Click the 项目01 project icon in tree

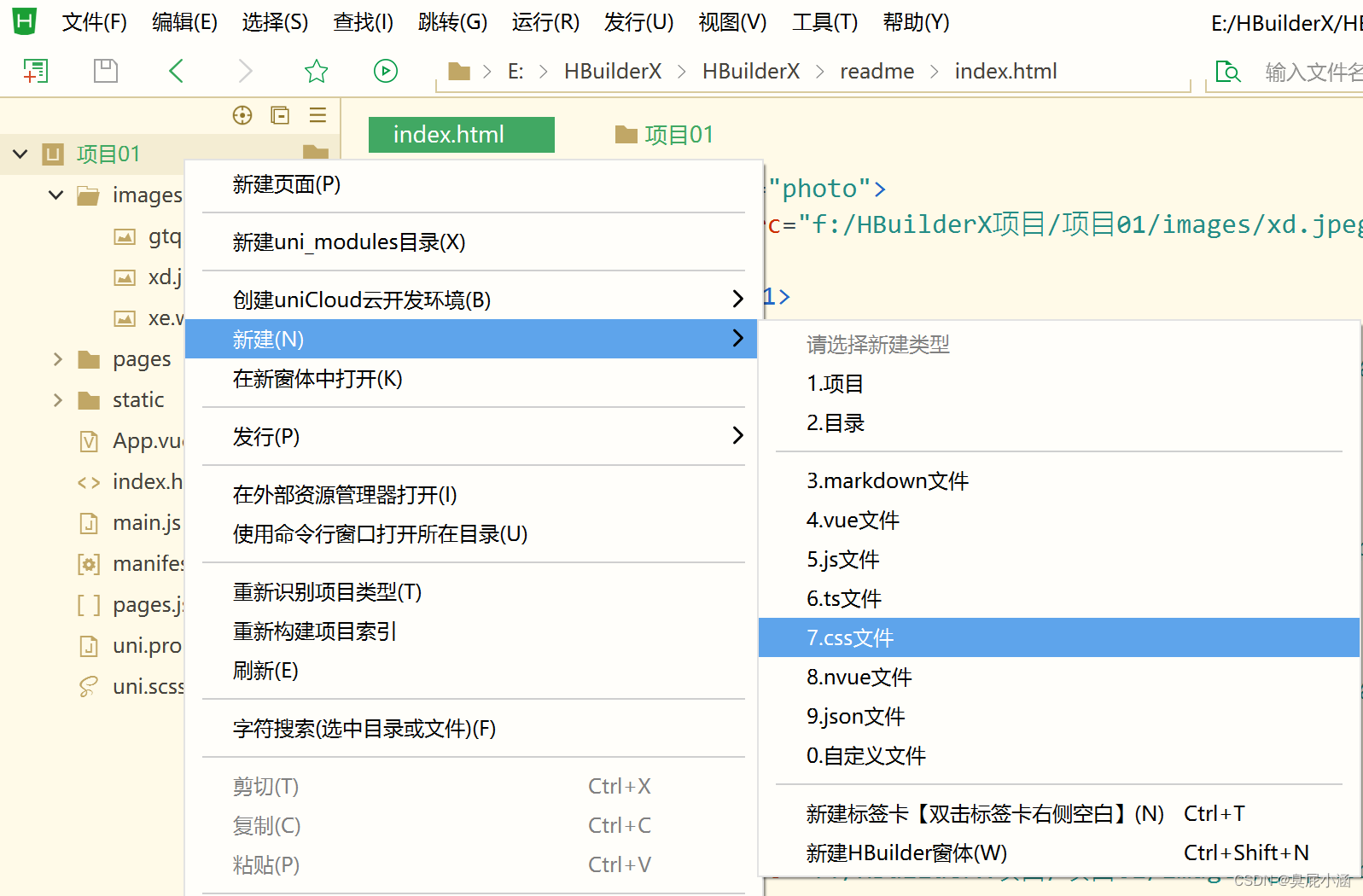click(54, 154)
